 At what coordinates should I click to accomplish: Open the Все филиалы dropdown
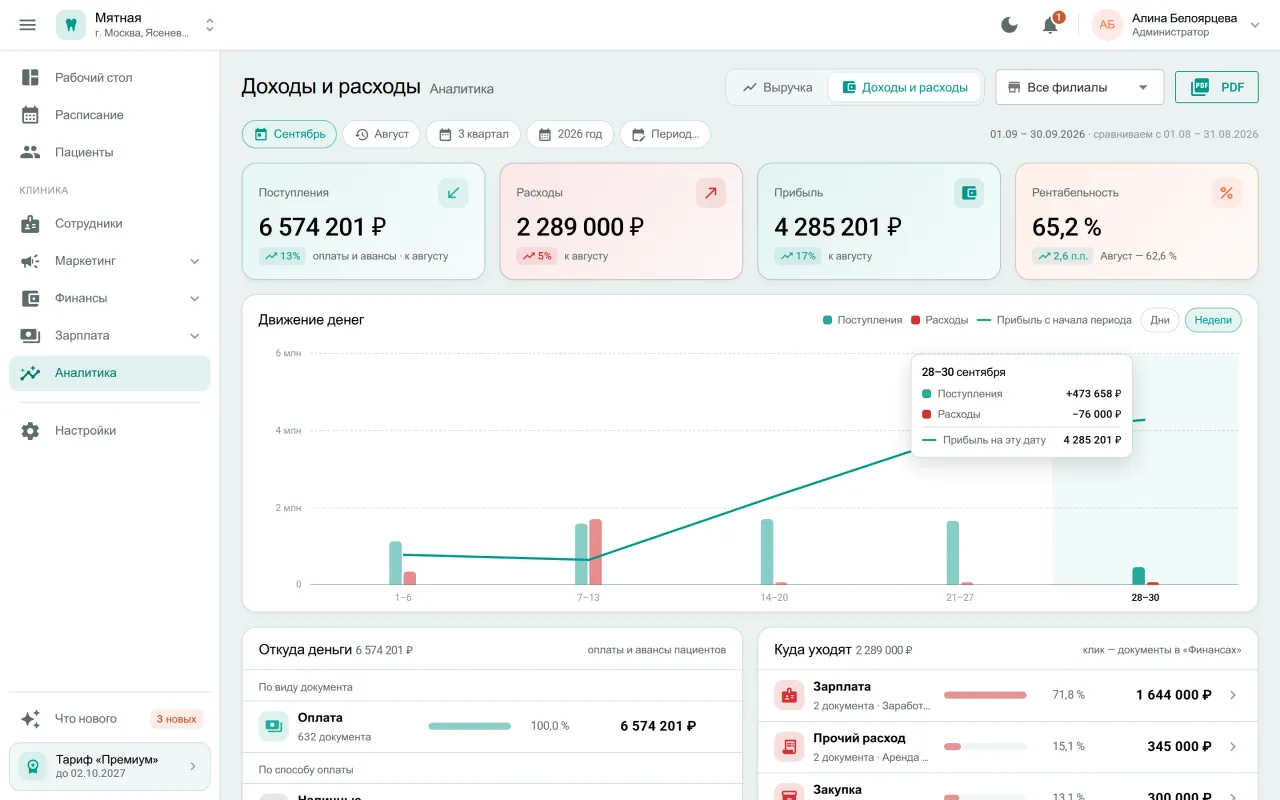tap(1079, 87)
